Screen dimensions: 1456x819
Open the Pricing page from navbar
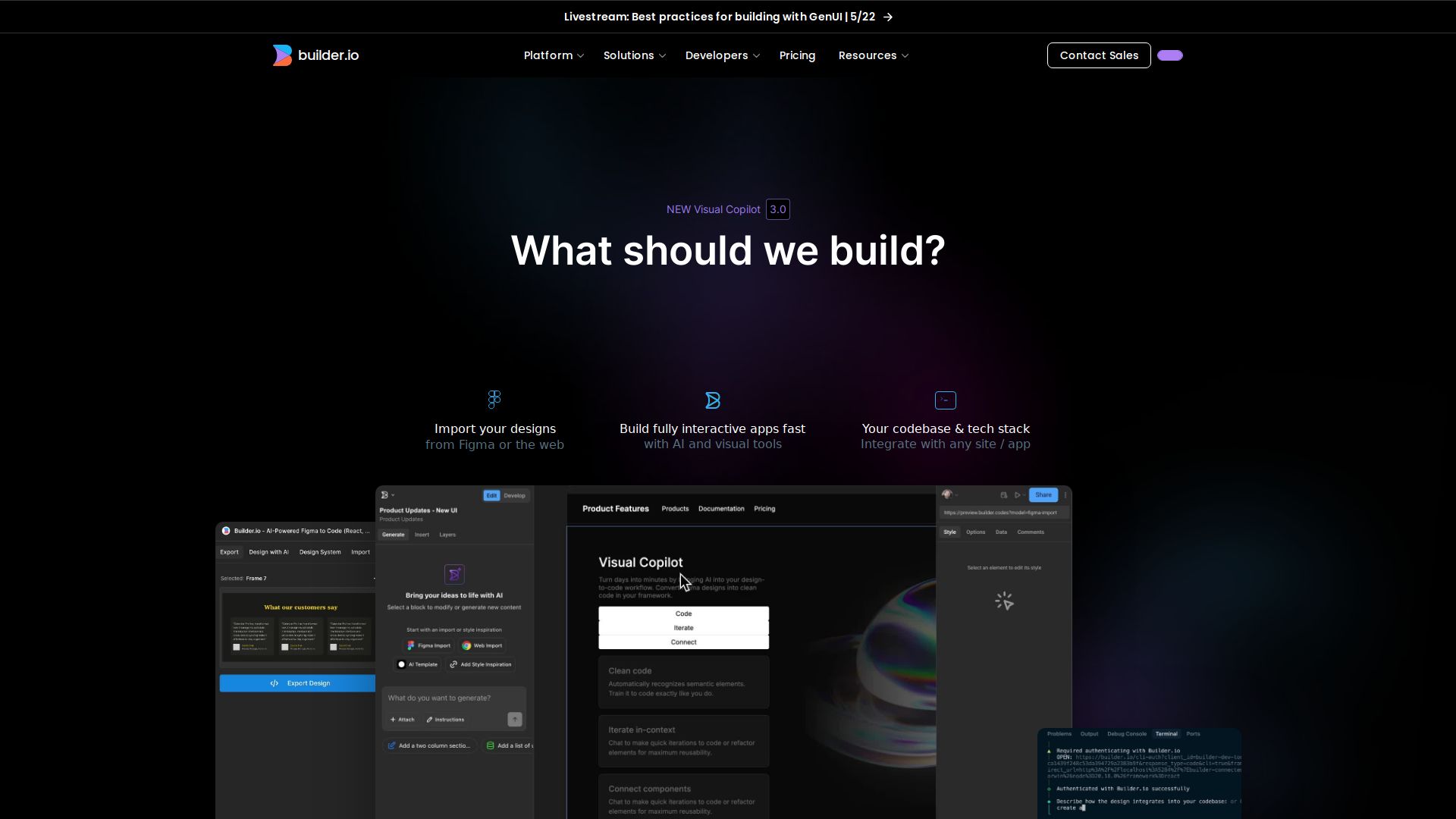797,55
